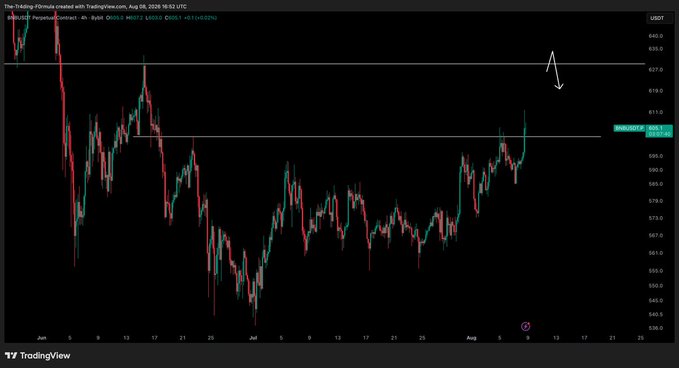
Task: Click the 567.0 price axis label
Action: pyautogui.click(x=656, y=236)
